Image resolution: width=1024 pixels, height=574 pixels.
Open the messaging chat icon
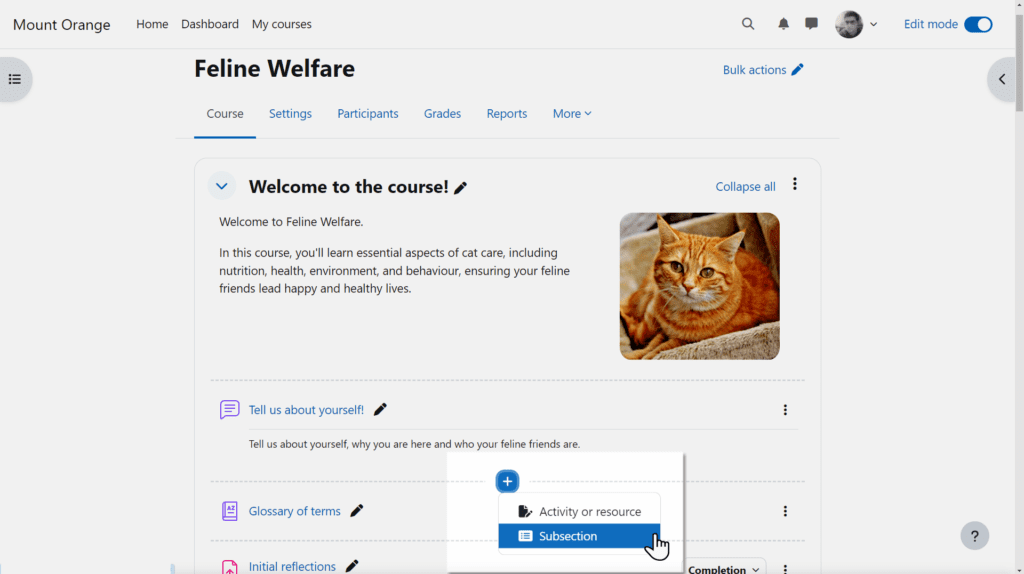click(811, 24)
